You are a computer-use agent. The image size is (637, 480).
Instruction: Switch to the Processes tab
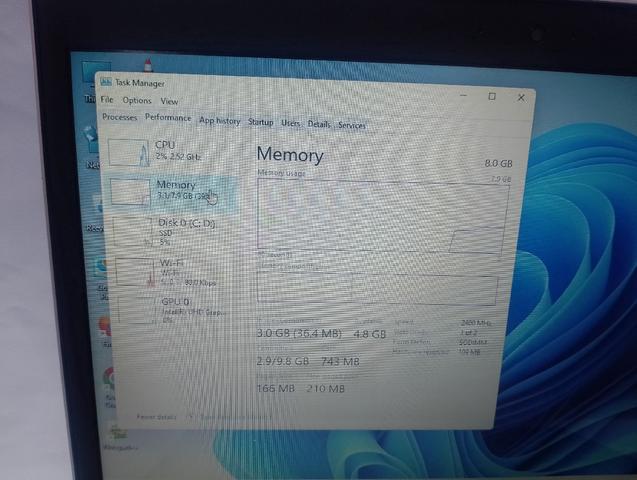click(x=119, y=117)
